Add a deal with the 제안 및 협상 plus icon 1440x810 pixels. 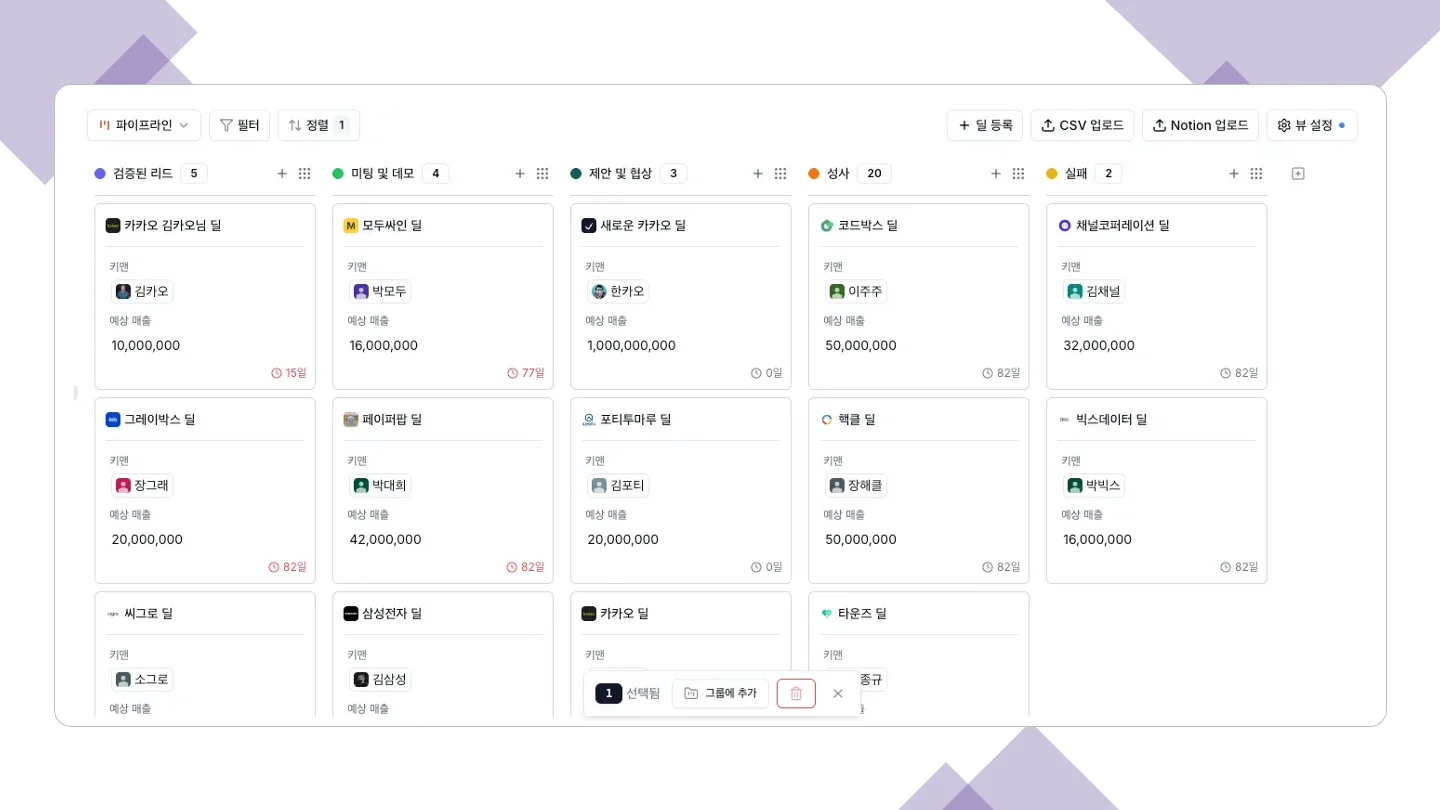pyautogui.click(x=758, y=173)
